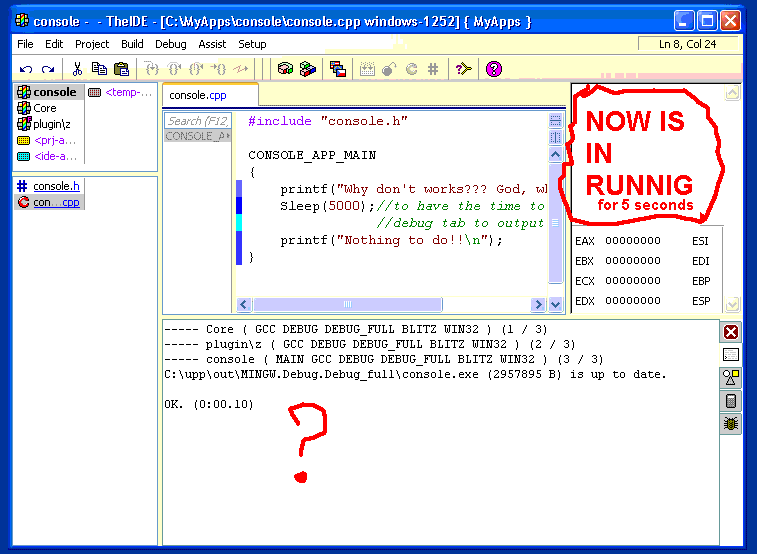
Task: Click the Redo arrow in toolbar
Action: click(x=47, y=69)
